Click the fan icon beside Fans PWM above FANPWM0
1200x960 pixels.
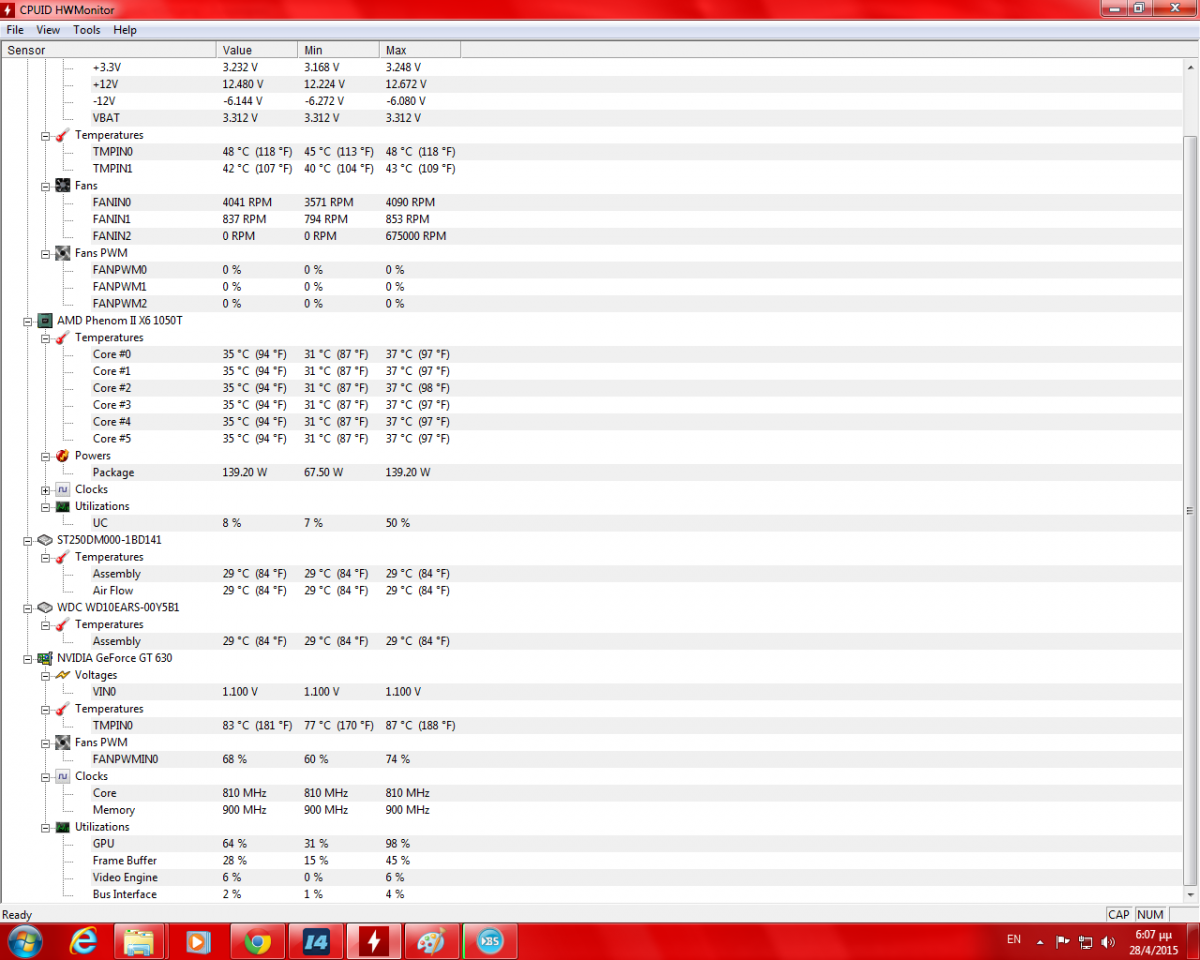(62, 254)
